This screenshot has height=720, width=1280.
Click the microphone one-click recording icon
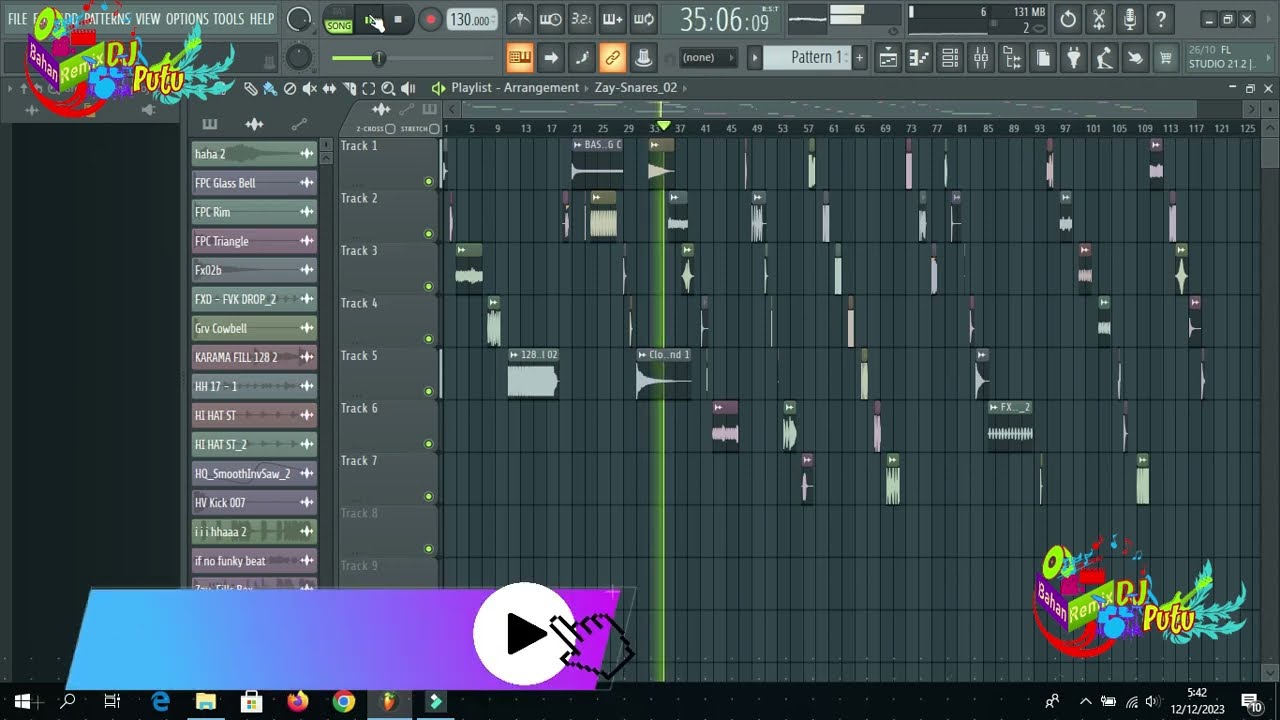point(1130,19)
